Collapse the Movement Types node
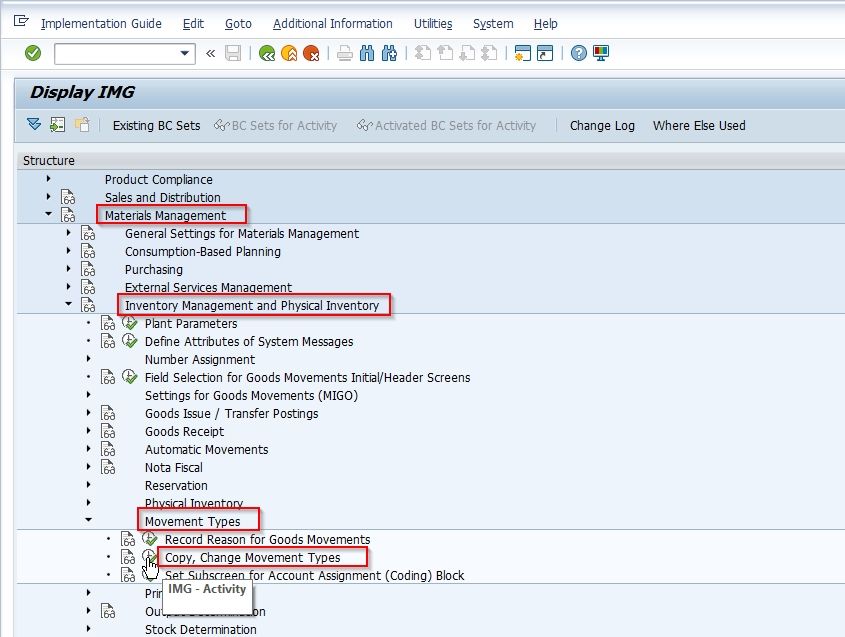 (x=88, y=520)
